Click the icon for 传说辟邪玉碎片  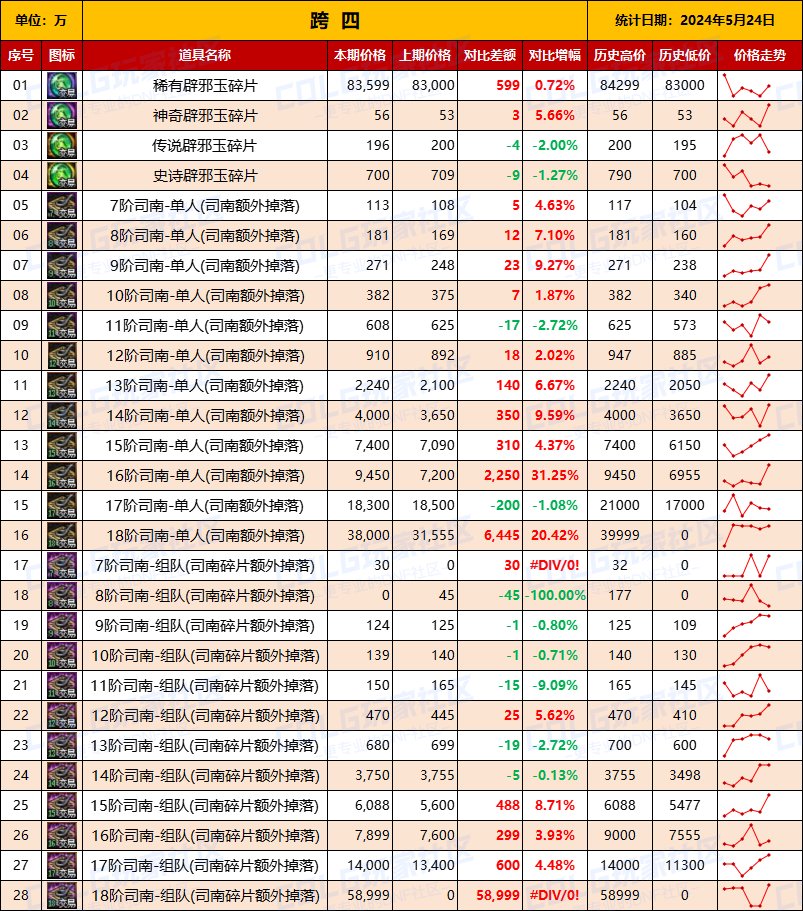(62, 145)
